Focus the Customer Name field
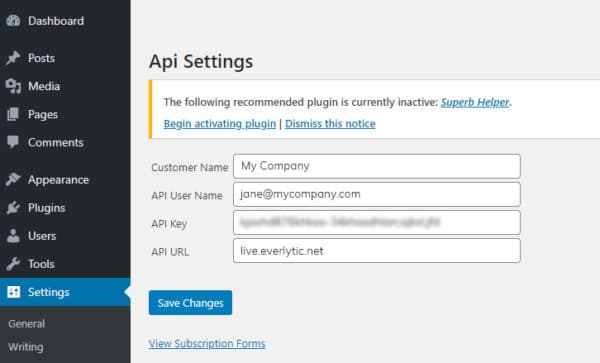 pyautogui.click(x=377, y=166)
